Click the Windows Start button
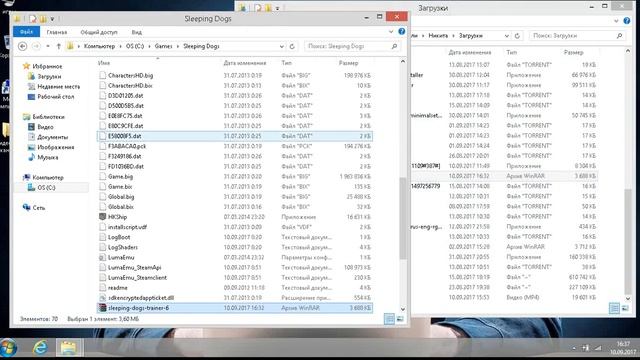Screen dimensions: 640x360 [x=9, y=348]
